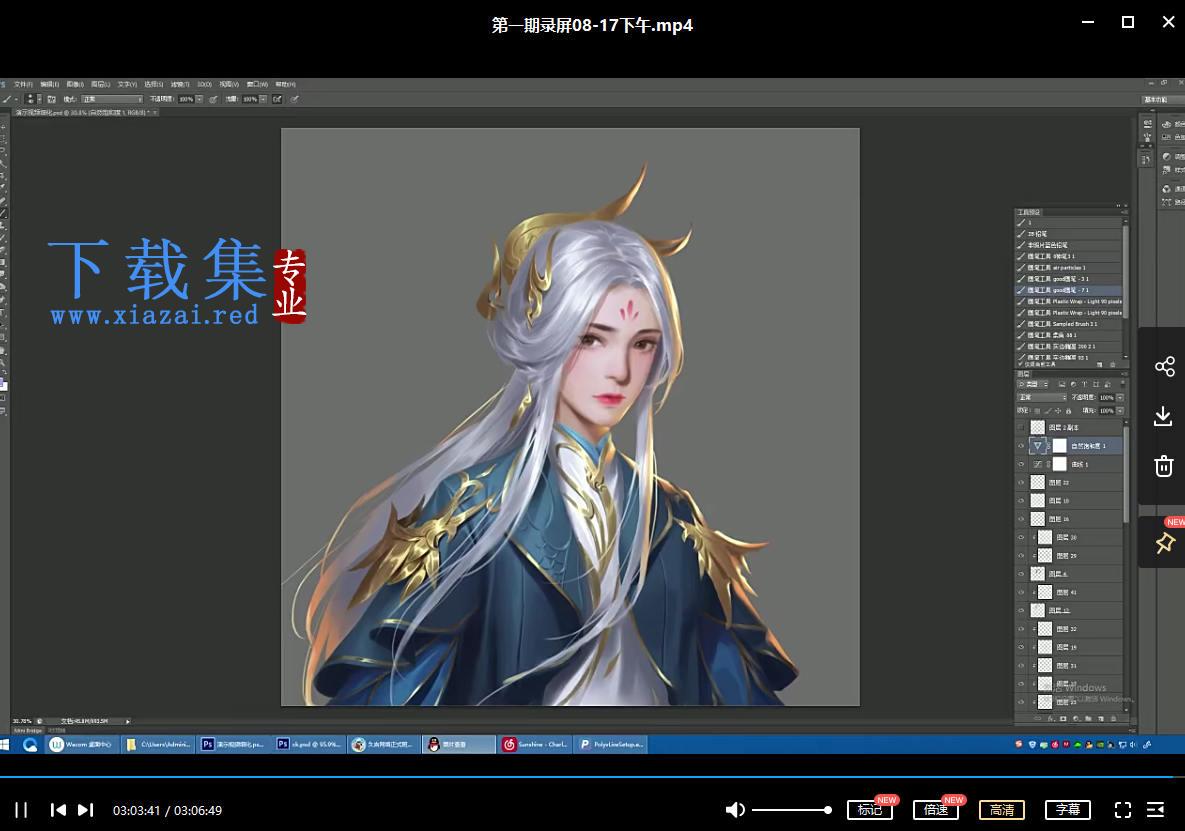
Task: Filter layers by text type icon
Action: 1084,385
